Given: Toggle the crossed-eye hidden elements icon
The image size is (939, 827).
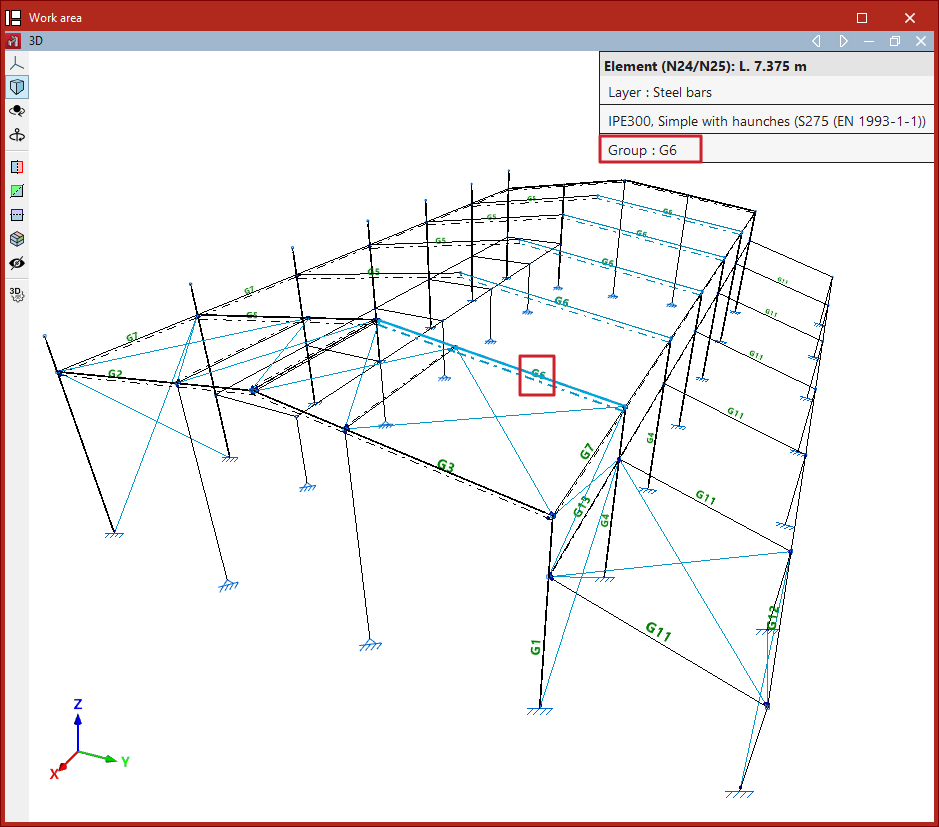Looking at the screenshot, I should pos(17,263).
